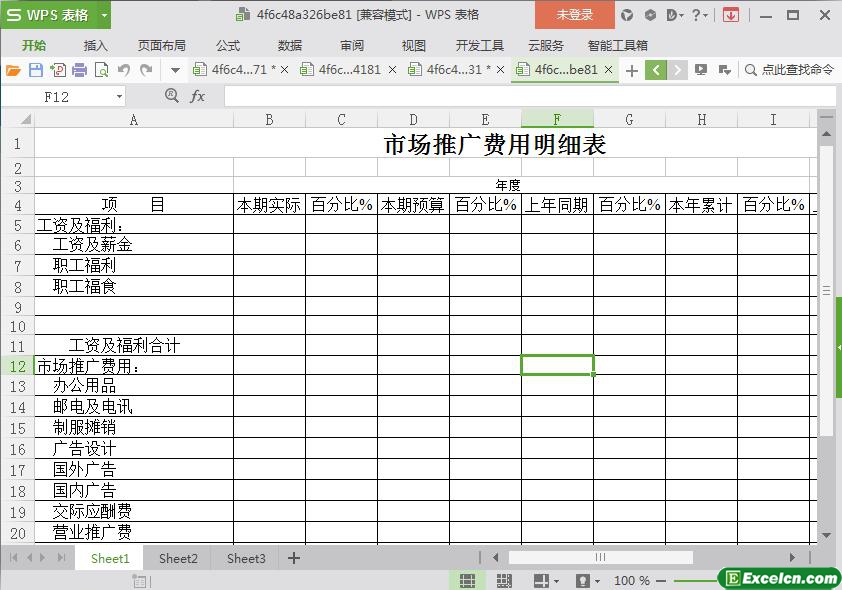Select column F header

coord(557,119)
